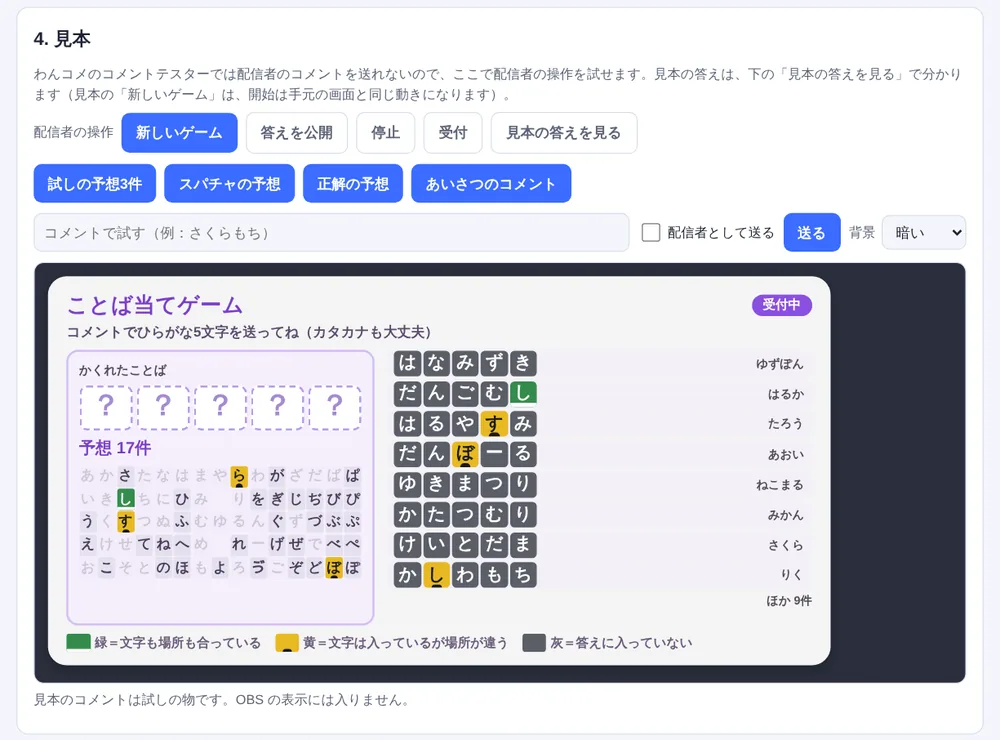Click the player name さくら

click(786, 545)
